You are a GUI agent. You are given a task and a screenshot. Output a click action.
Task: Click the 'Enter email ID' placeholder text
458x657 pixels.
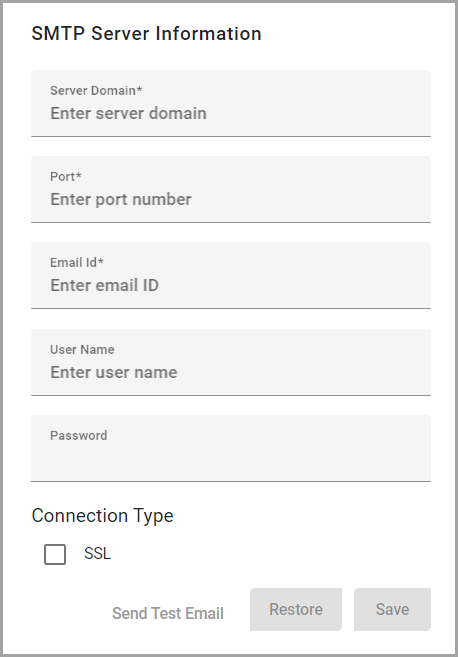tap(104, 285)
